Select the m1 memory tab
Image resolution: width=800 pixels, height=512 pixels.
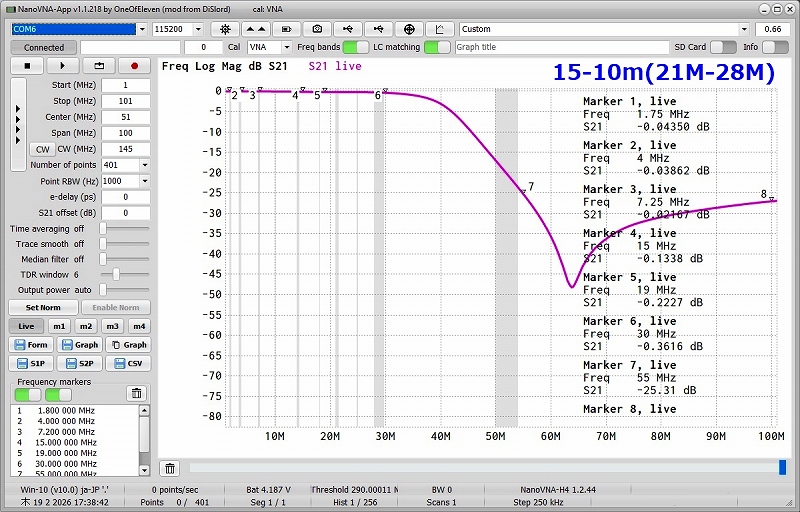pyautogui.click(x=59, y=326)
